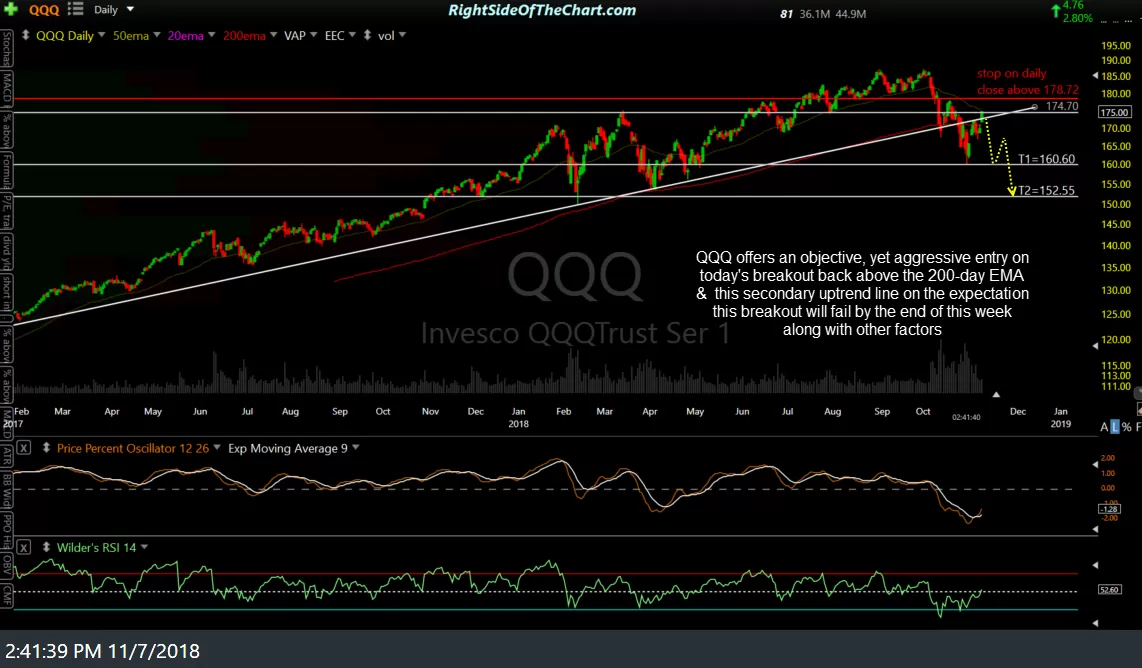Click the reorder arrows beside vol
This screenshot has width=1142, height=668.
pyautogui.click(x=367, y=35)
